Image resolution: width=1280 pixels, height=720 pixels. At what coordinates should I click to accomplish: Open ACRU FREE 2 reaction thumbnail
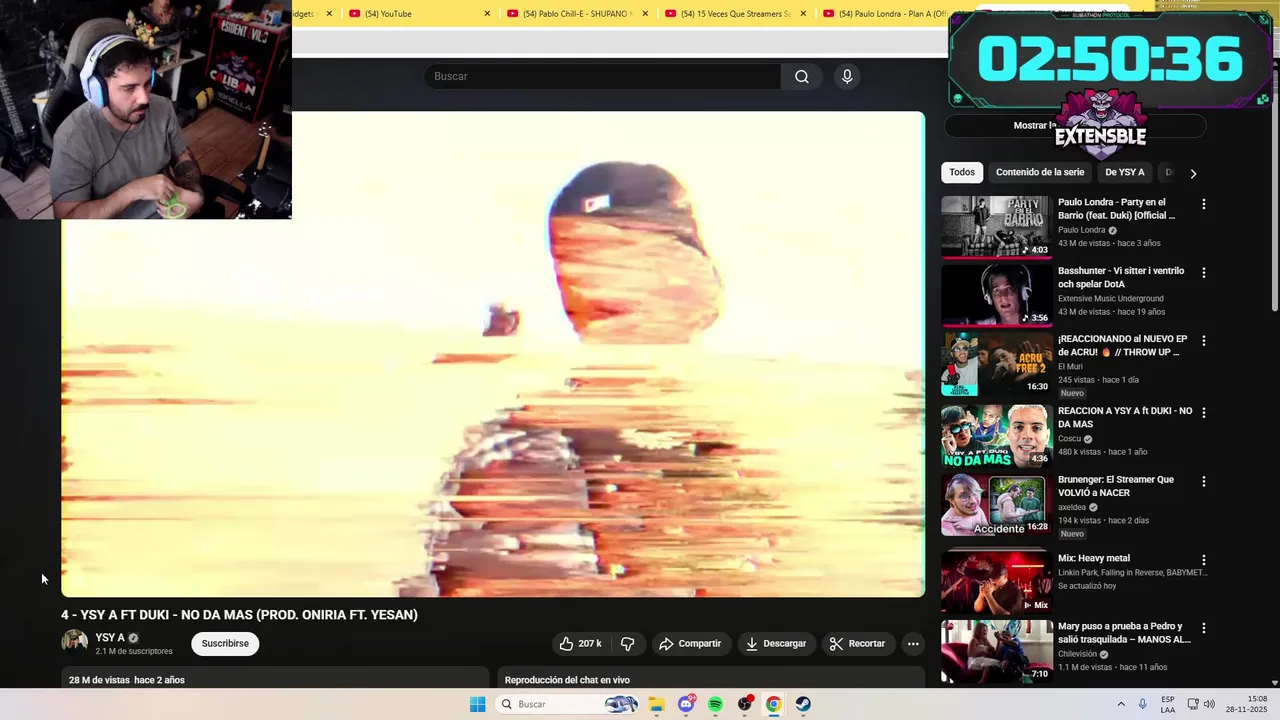pyautogui.click(x=996, y=364)
